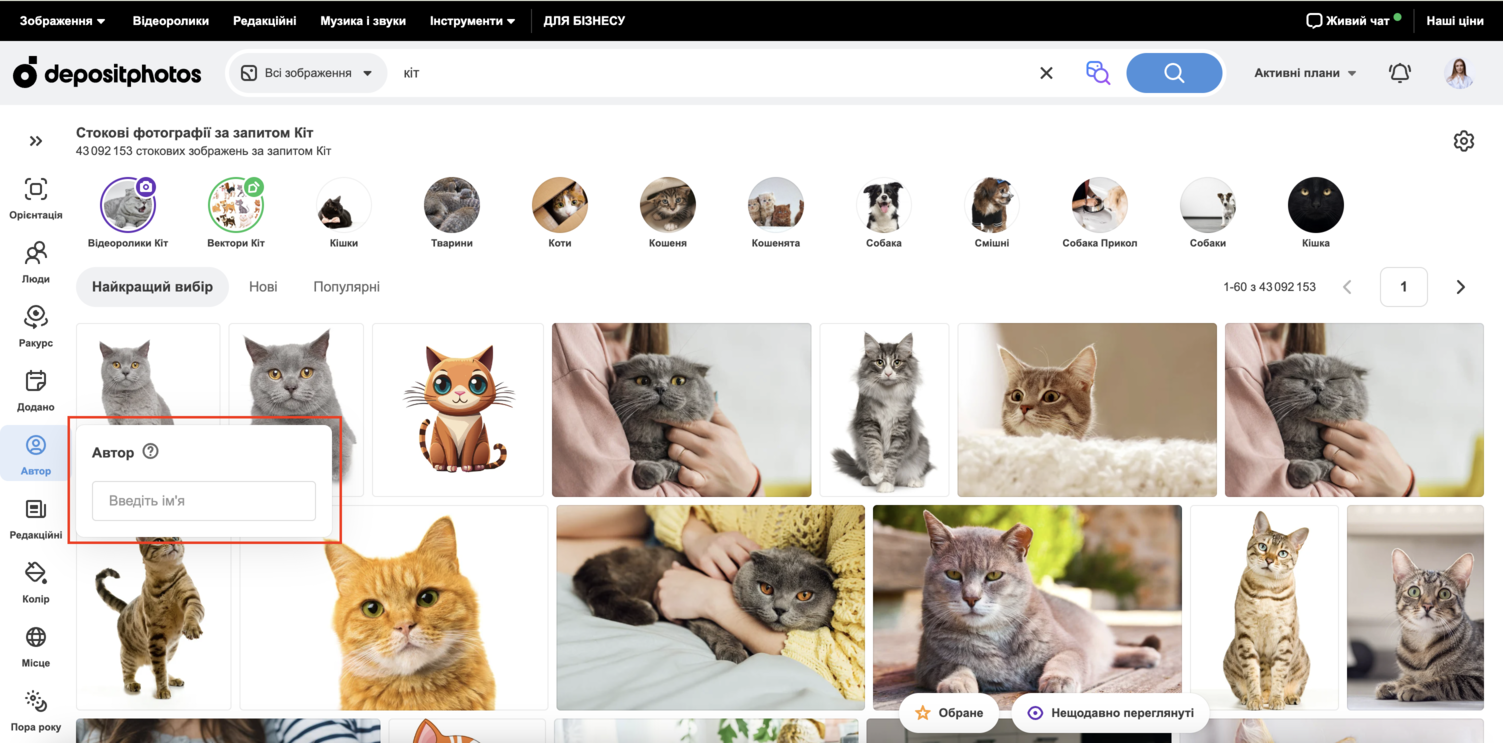Enter author name in Введіть ім'я field

tap(204, 501)
